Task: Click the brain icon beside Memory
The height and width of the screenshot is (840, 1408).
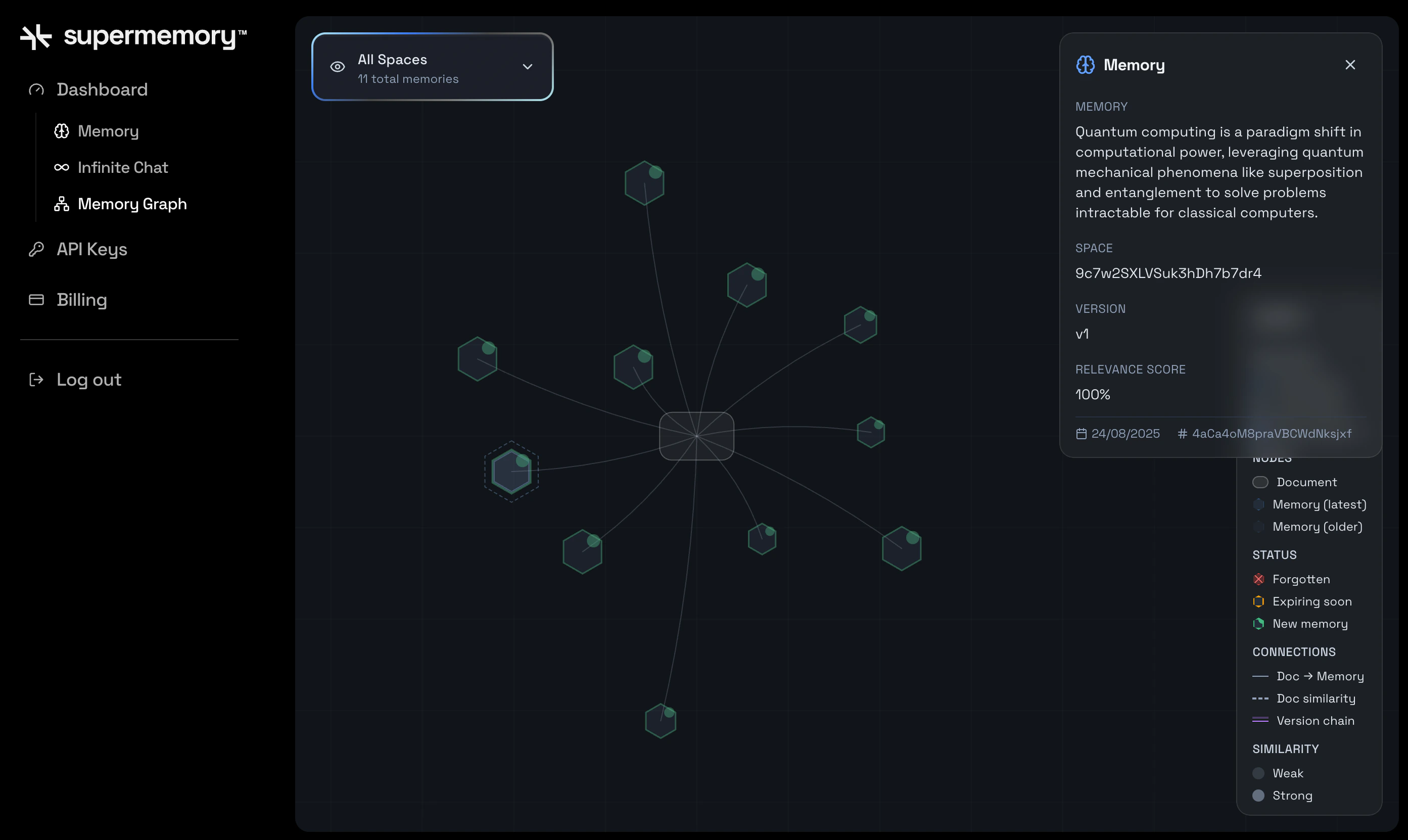Action: [62, 131]
